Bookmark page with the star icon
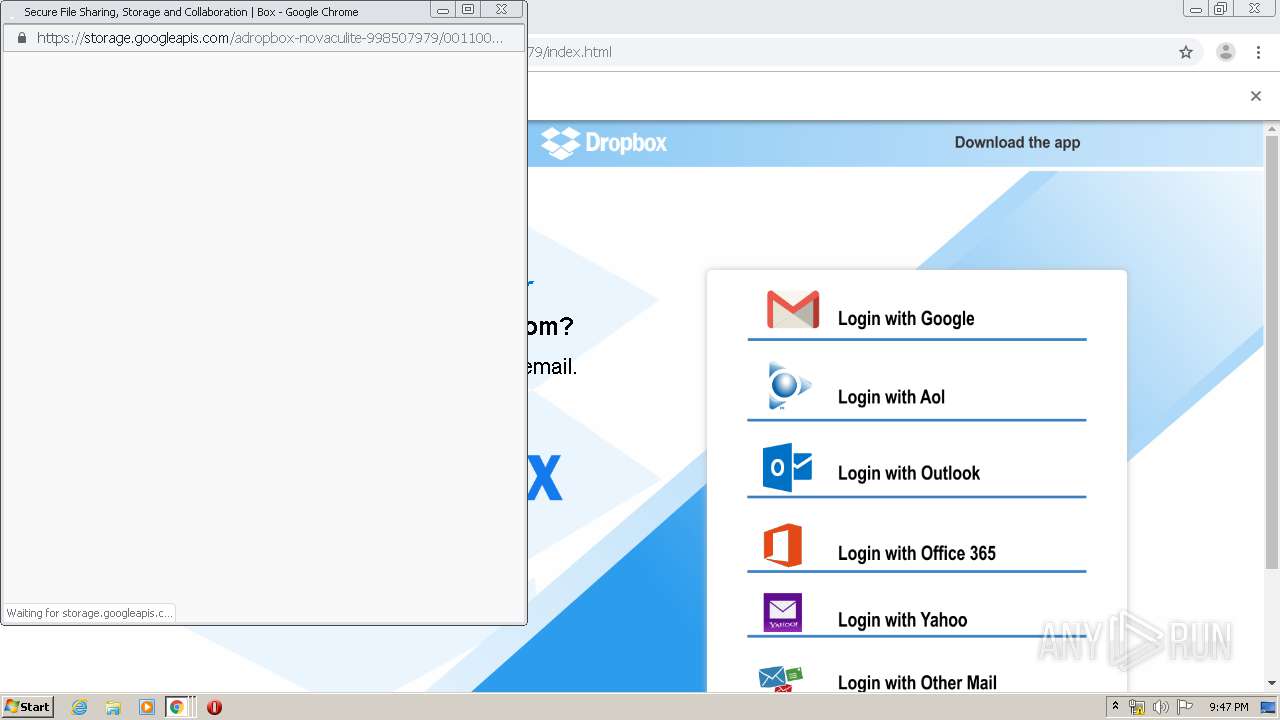1280x720 pixels. coord(1186,52)
